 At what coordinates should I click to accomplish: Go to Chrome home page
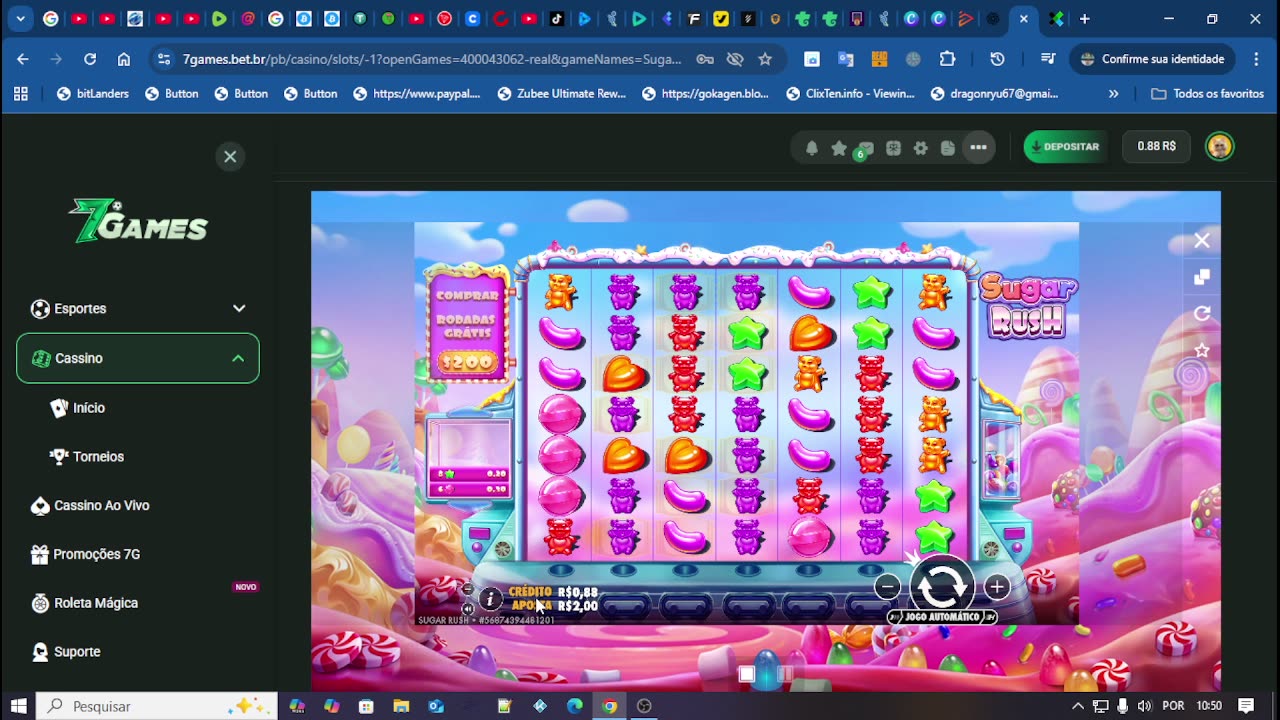(124, 59)
